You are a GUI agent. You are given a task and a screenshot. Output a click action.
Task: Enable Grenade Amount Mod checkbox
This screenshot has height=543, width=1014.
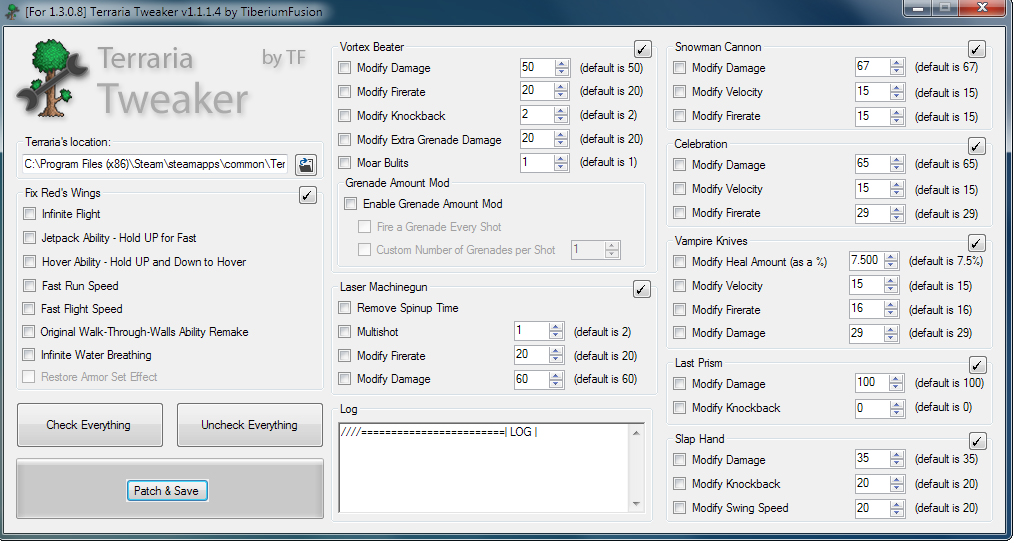coord(351,204)
